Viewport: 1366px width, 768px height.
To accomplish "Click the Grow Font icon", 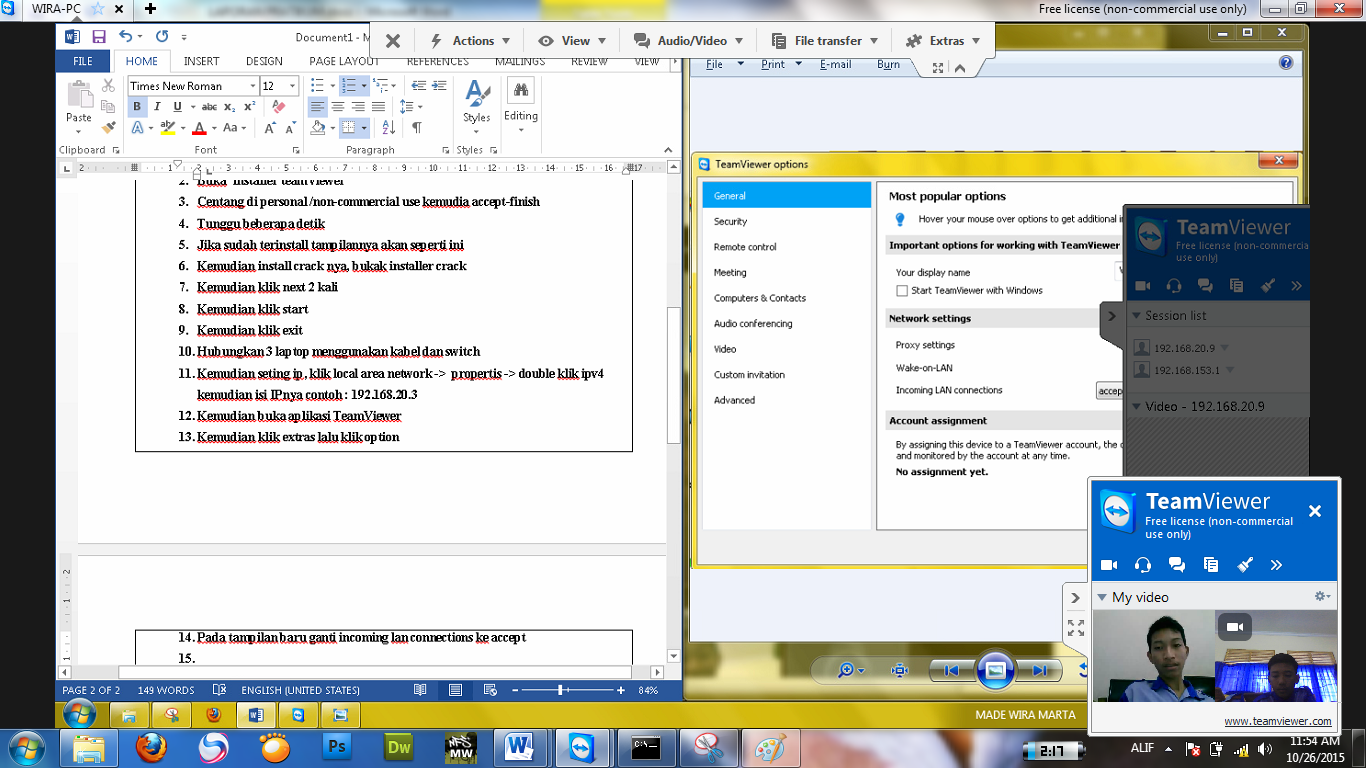I will pyautogui.click(x=270, y=128).
